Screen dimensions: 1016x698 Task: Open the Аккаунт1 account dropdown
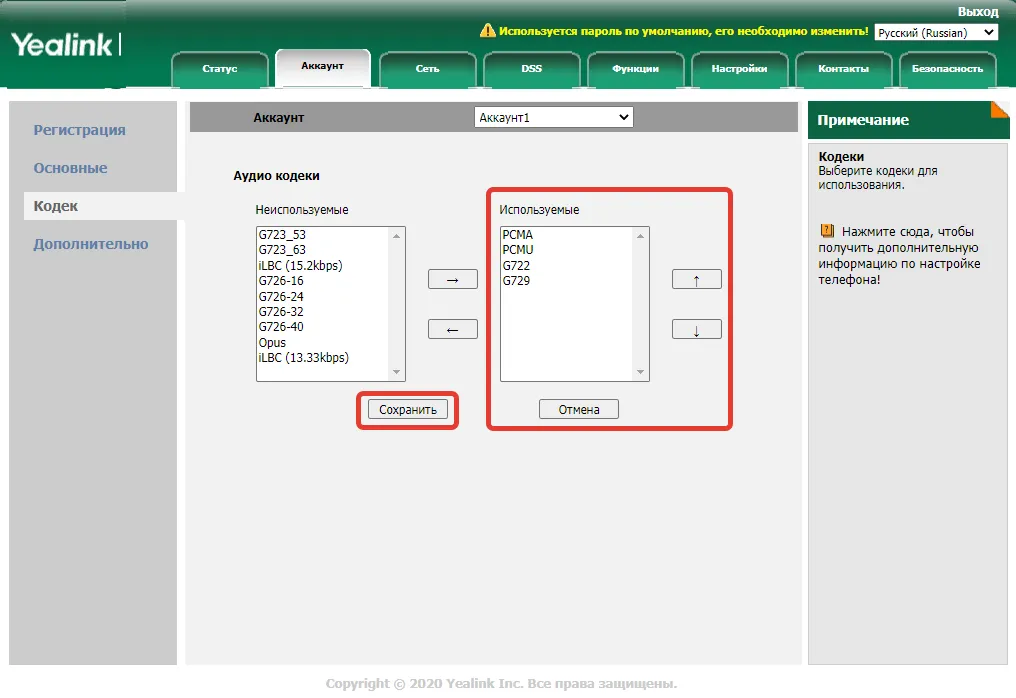tap(553, 117)
